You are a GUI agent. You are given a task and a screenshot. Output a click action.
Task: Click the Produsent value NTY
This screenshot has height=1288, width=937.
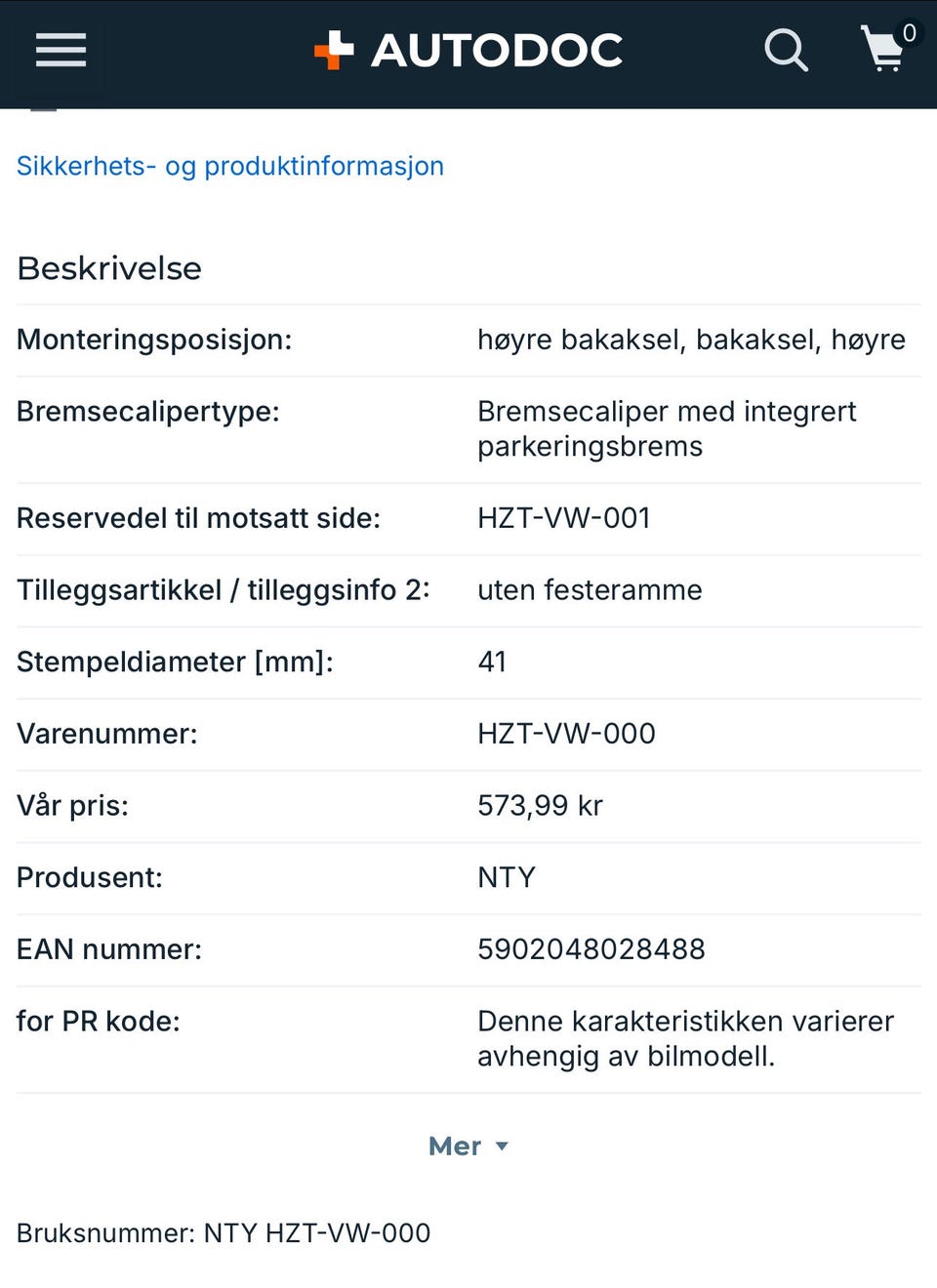pyautogui.click(x=507, y=877)
